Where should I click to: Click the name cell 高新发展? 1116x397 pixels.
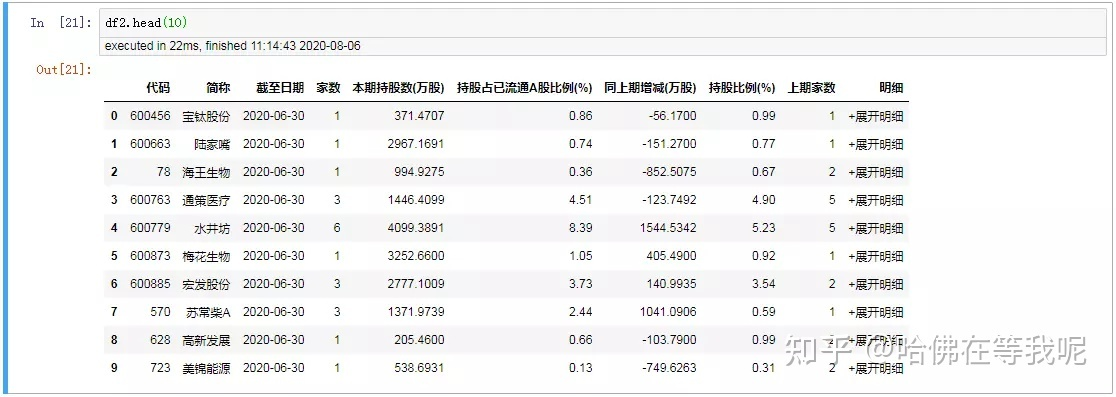(x=206, y=340)
